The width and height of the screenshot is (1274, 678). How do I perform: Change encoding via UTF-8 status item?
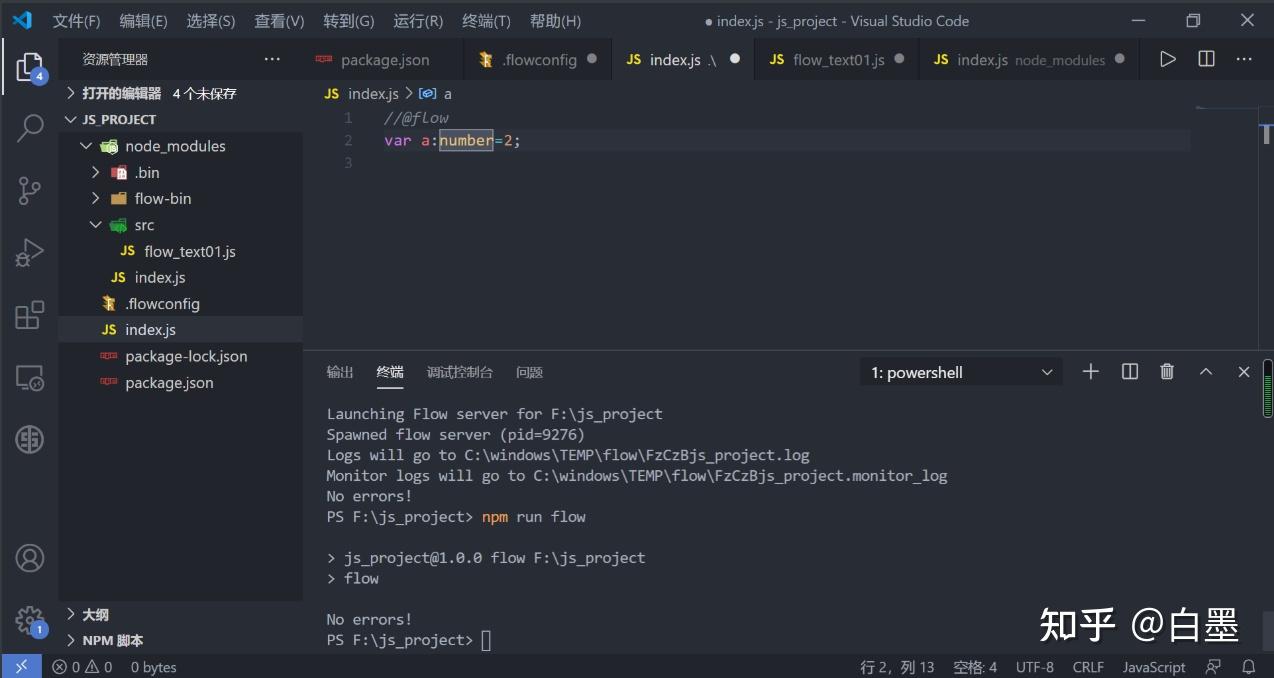tap(1035, 667)
